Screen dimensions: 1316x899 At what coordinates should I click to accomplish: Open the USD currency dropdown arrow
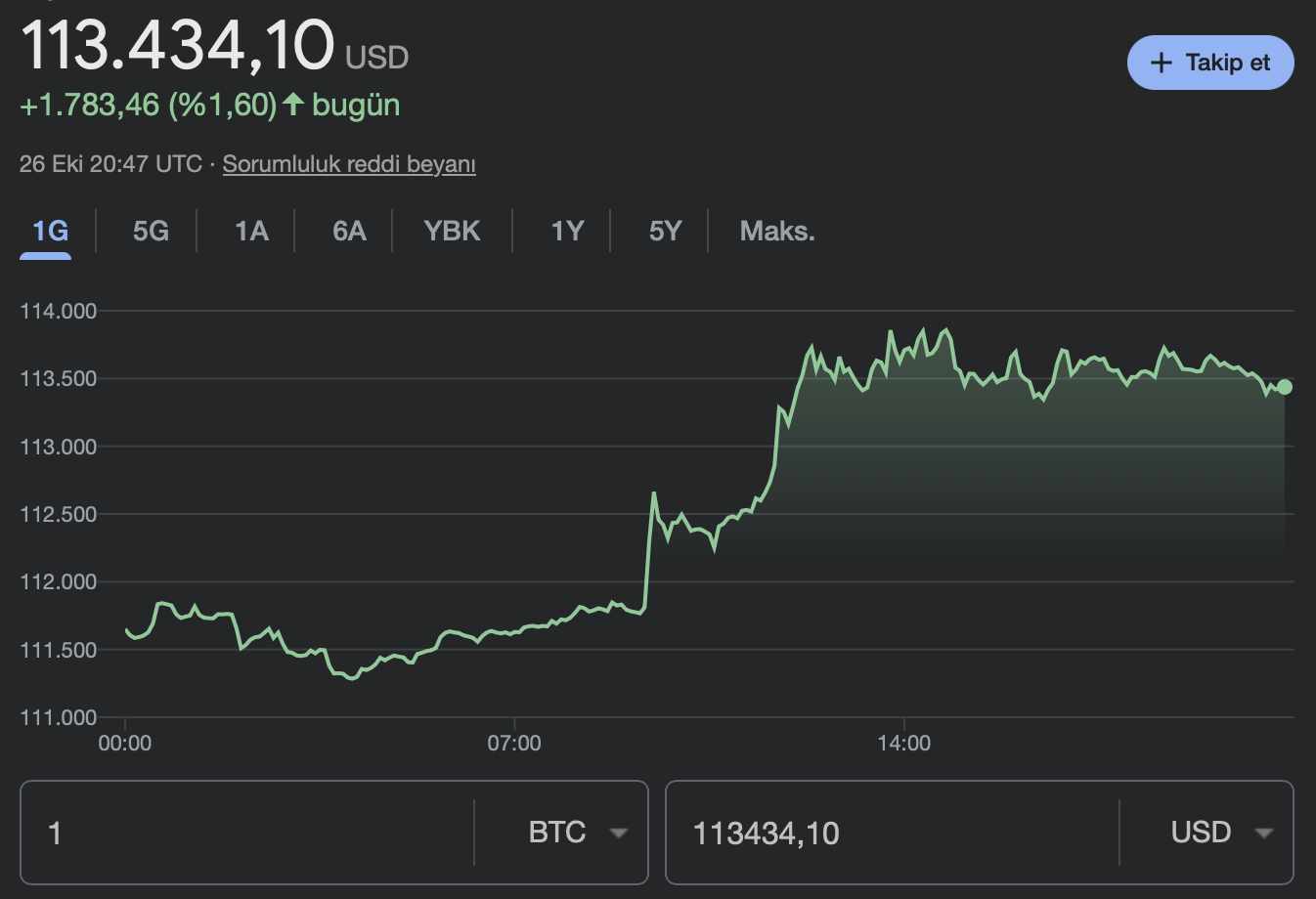pos(1263,834)
